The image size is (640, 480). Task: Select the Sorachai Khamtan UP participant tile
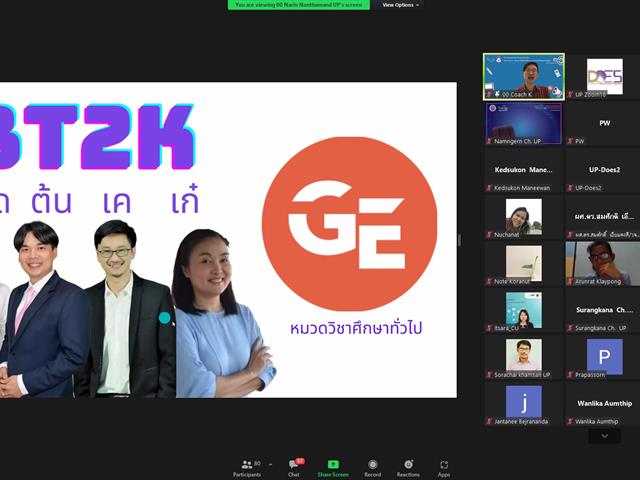[524, 358]
